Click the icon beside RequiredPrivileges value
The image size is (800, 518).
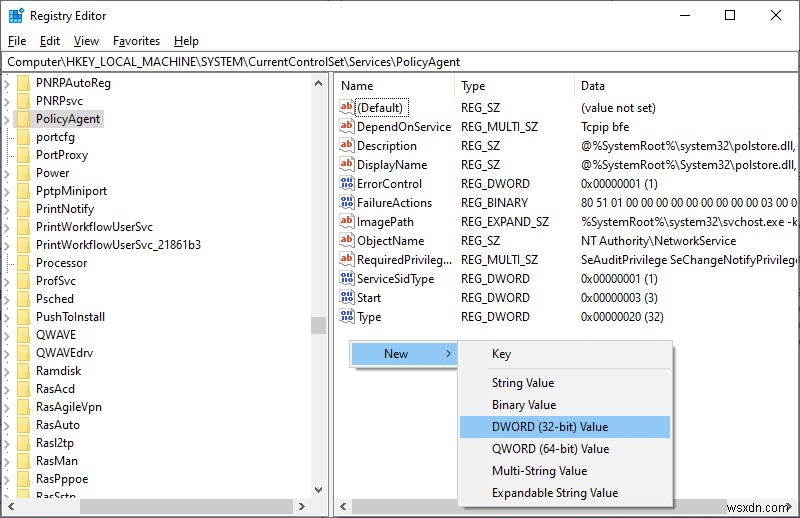point(346,259)
